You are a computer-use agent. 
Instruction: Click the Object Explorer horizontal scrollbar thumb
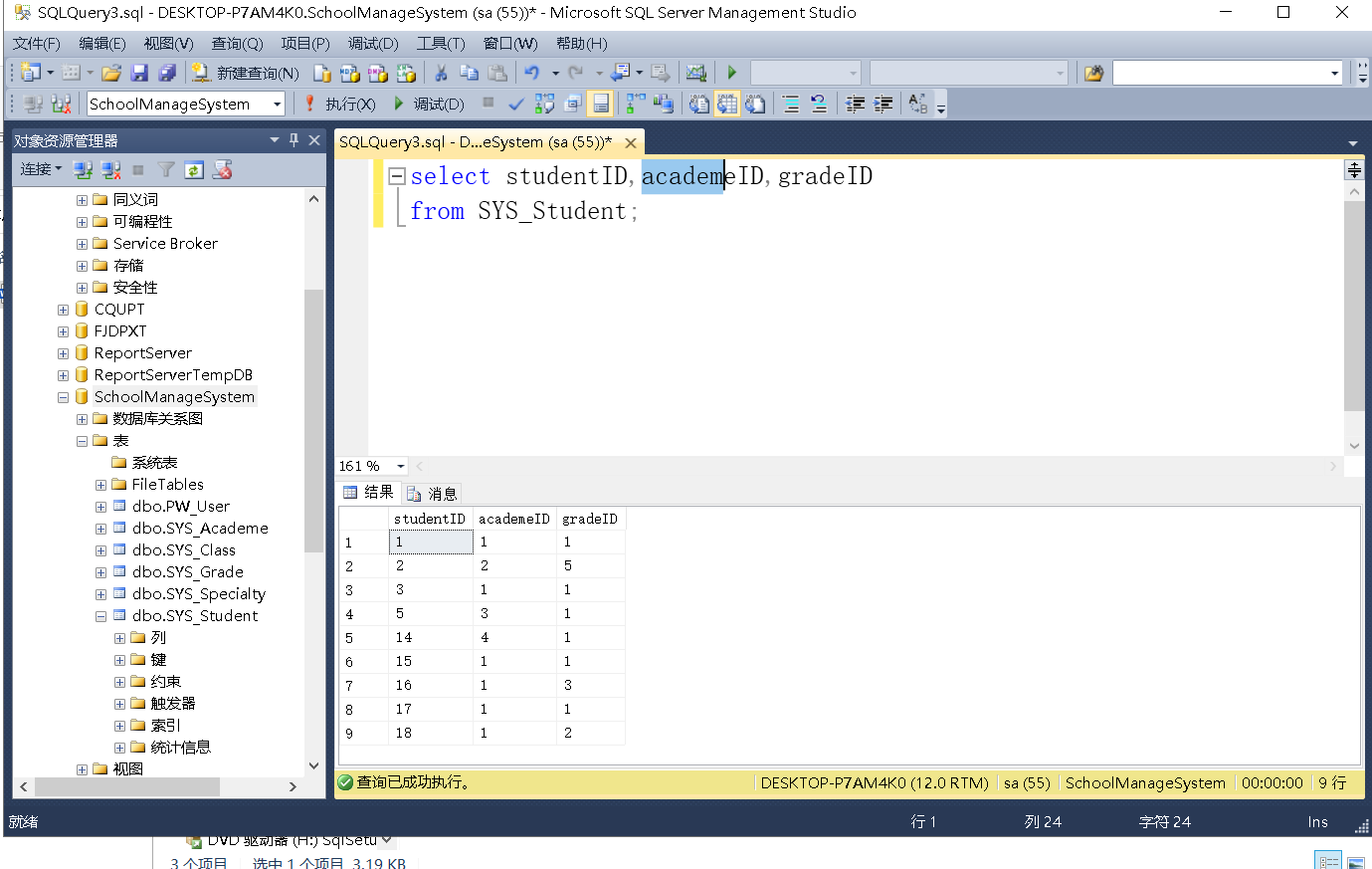point(127,786)
